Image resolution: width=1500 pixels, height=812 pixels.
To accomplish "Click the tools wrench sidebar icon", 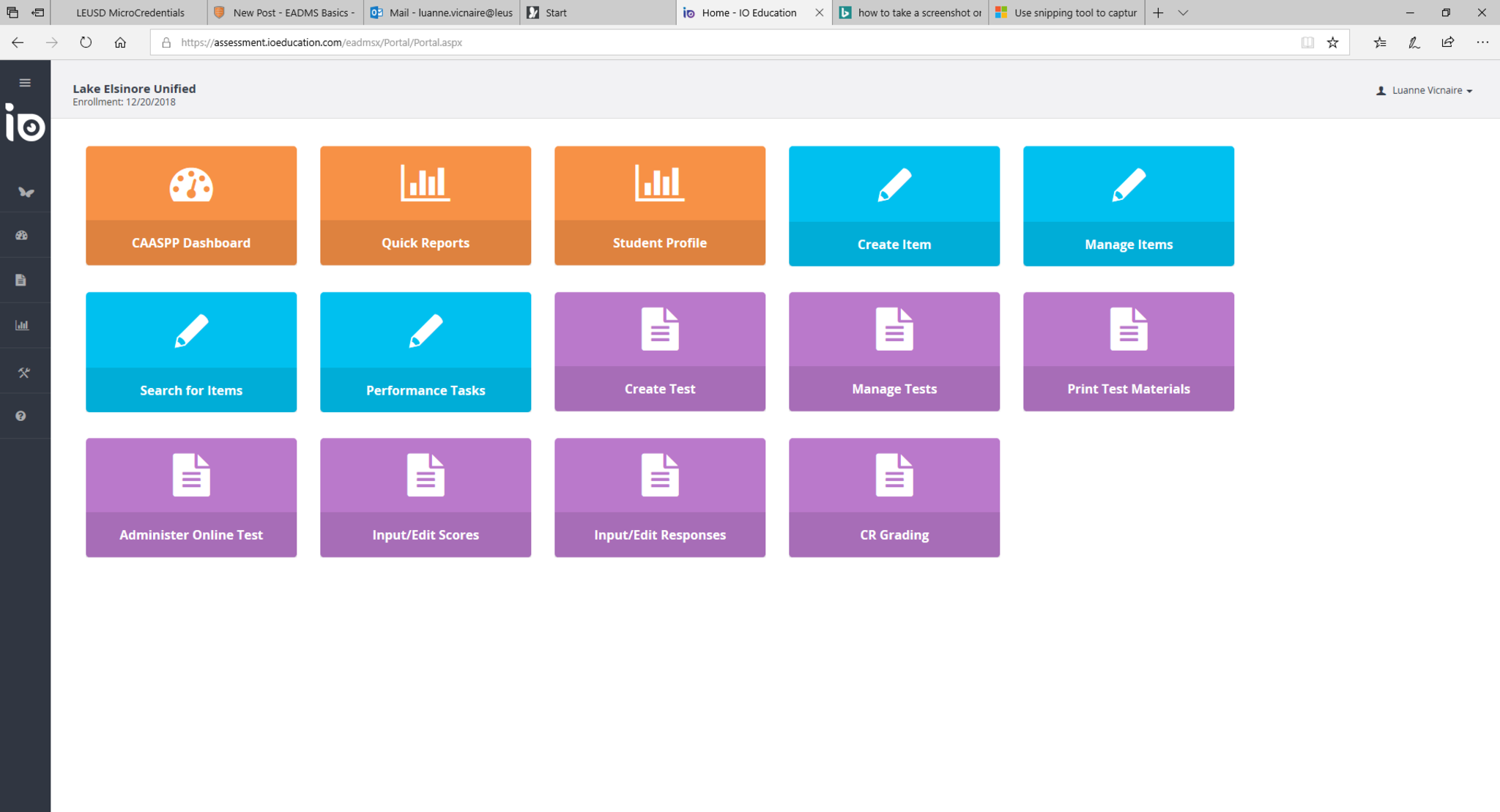I will (x=23, y=373).
